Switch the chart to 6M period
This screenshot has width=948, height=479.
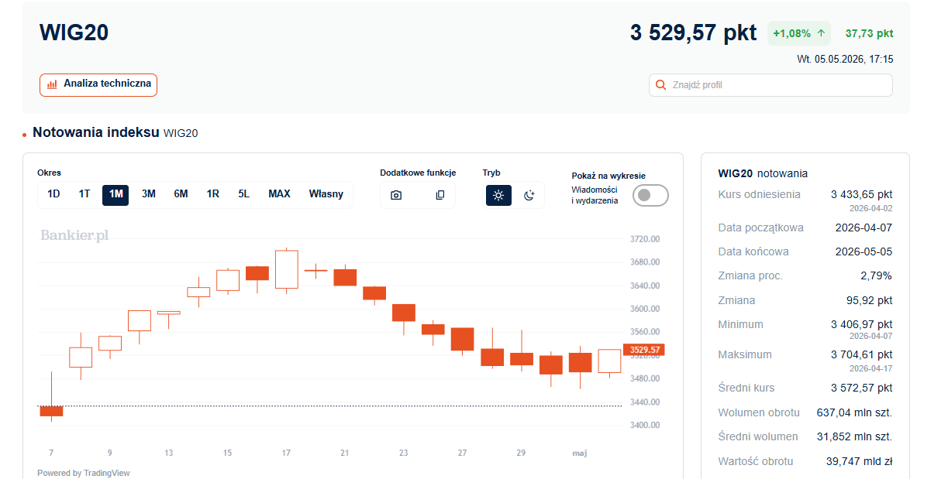(181, 194)
